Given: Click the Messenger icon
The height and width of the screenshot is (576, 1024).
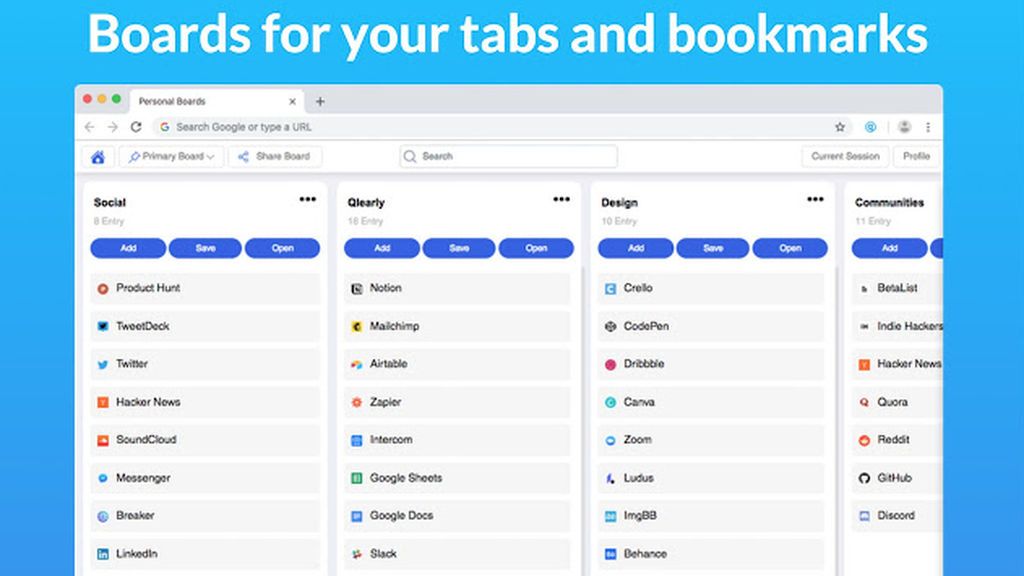Looking at the screenshot, I should 103,478.
